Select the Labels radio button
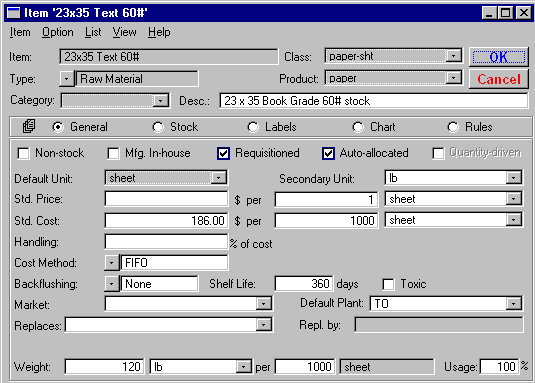Viewport: 535px width, 383px height. coord(253,127)
